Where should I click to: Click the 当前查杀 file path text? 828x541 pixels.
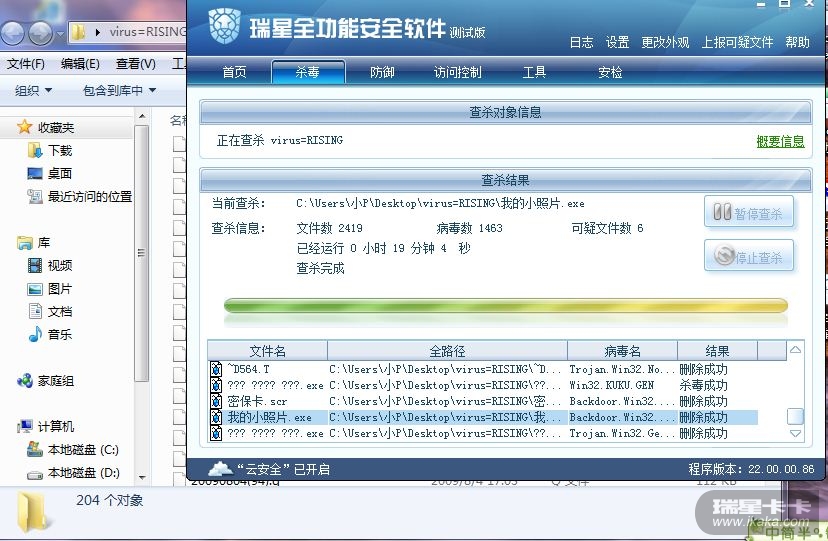coord(440,203)
